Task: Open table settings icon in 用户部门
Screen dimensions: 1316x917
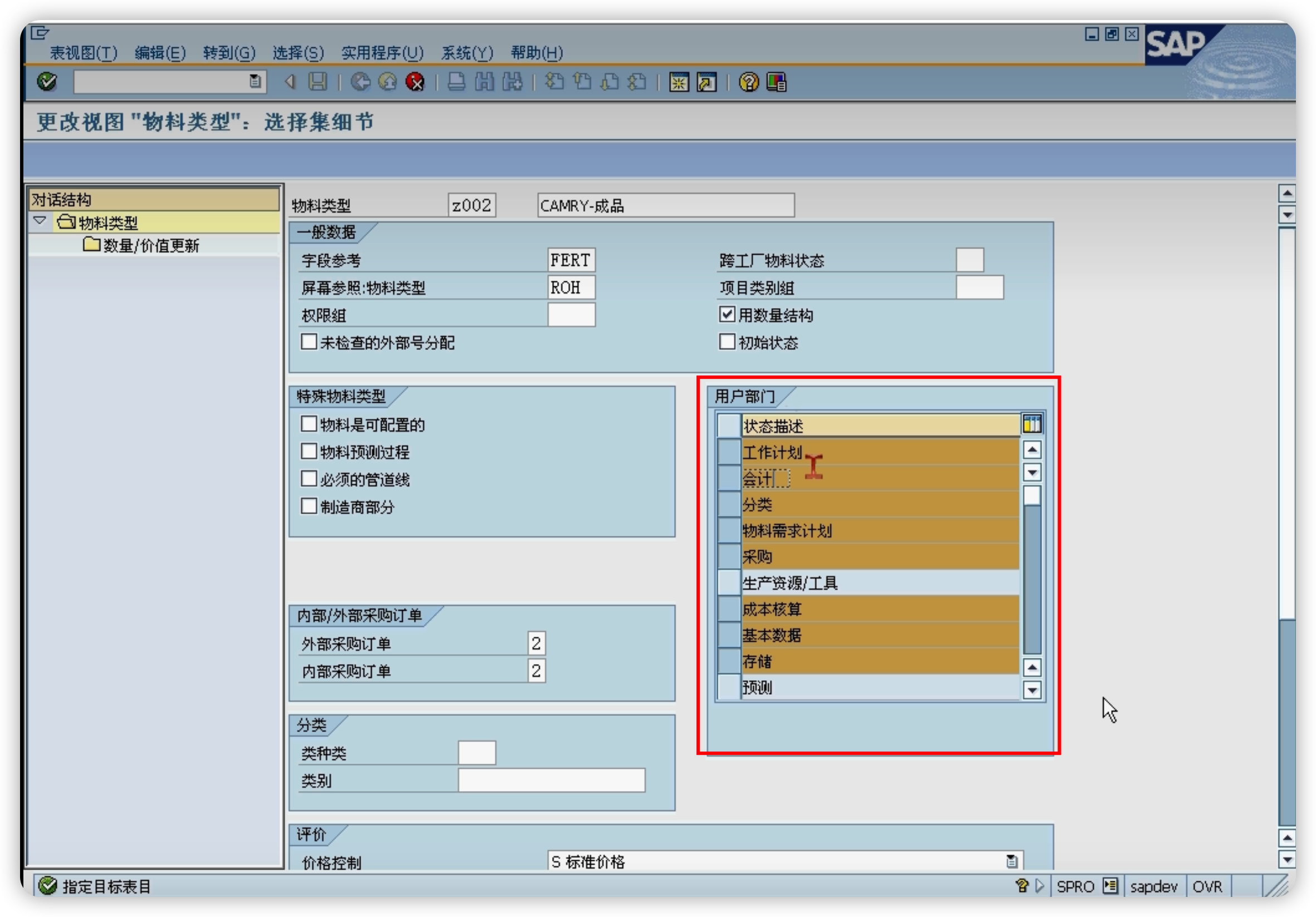Action: 1032,424
